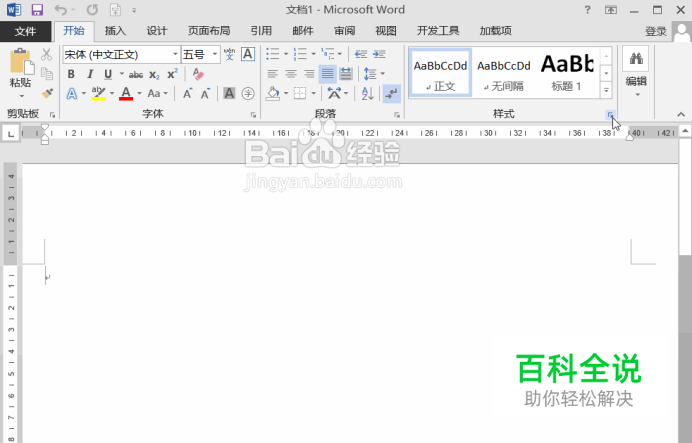Expand the Multilevel list dropdown arrow
The width and height of the screenshot is (692, 443).
[340, 54]
